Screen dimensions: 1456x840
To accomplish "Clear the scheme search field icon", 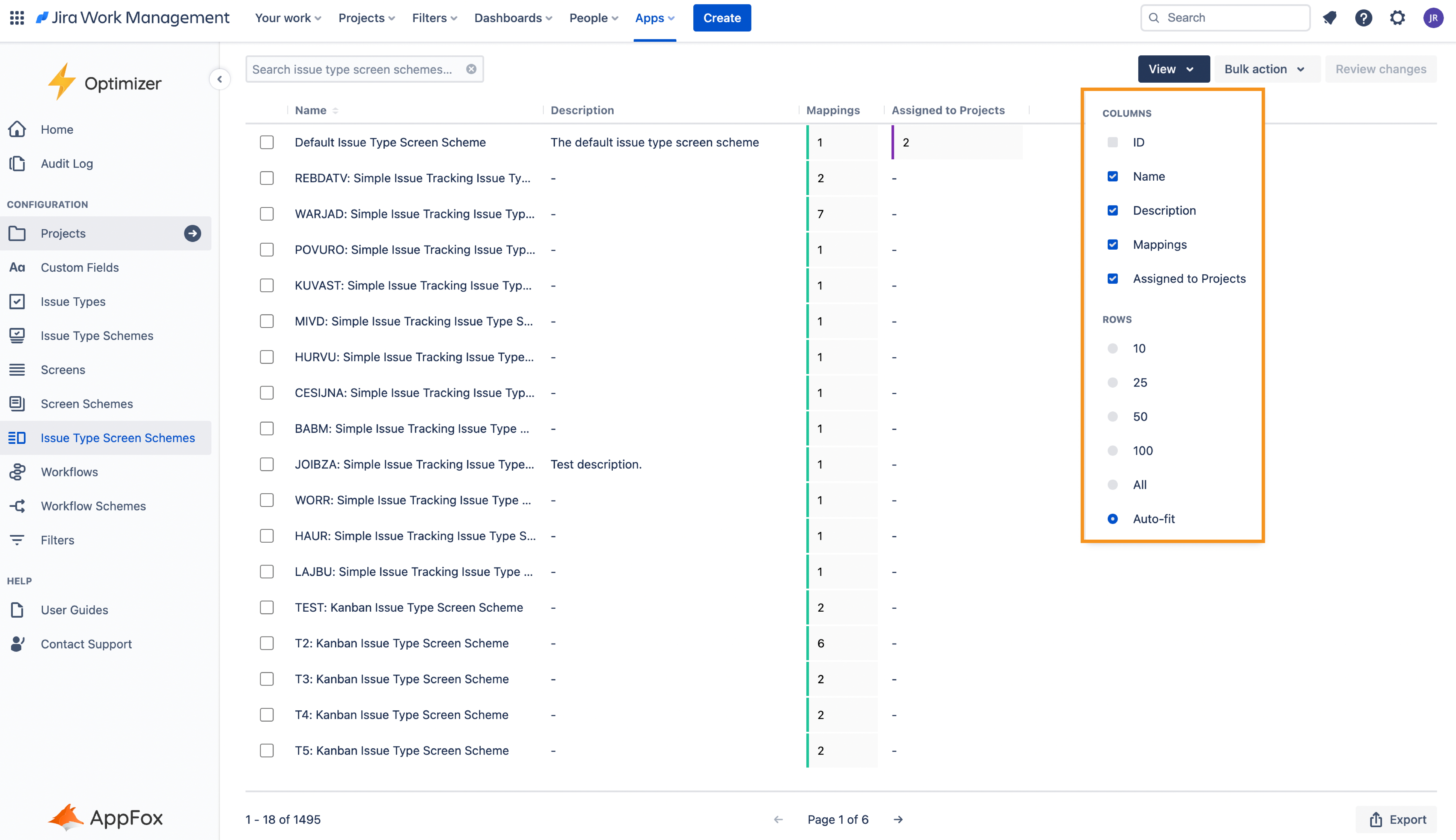I will pos(471,69).
